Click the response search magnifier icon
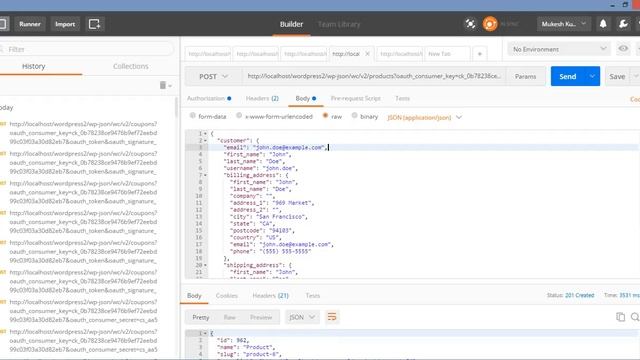 click(635, 317)
